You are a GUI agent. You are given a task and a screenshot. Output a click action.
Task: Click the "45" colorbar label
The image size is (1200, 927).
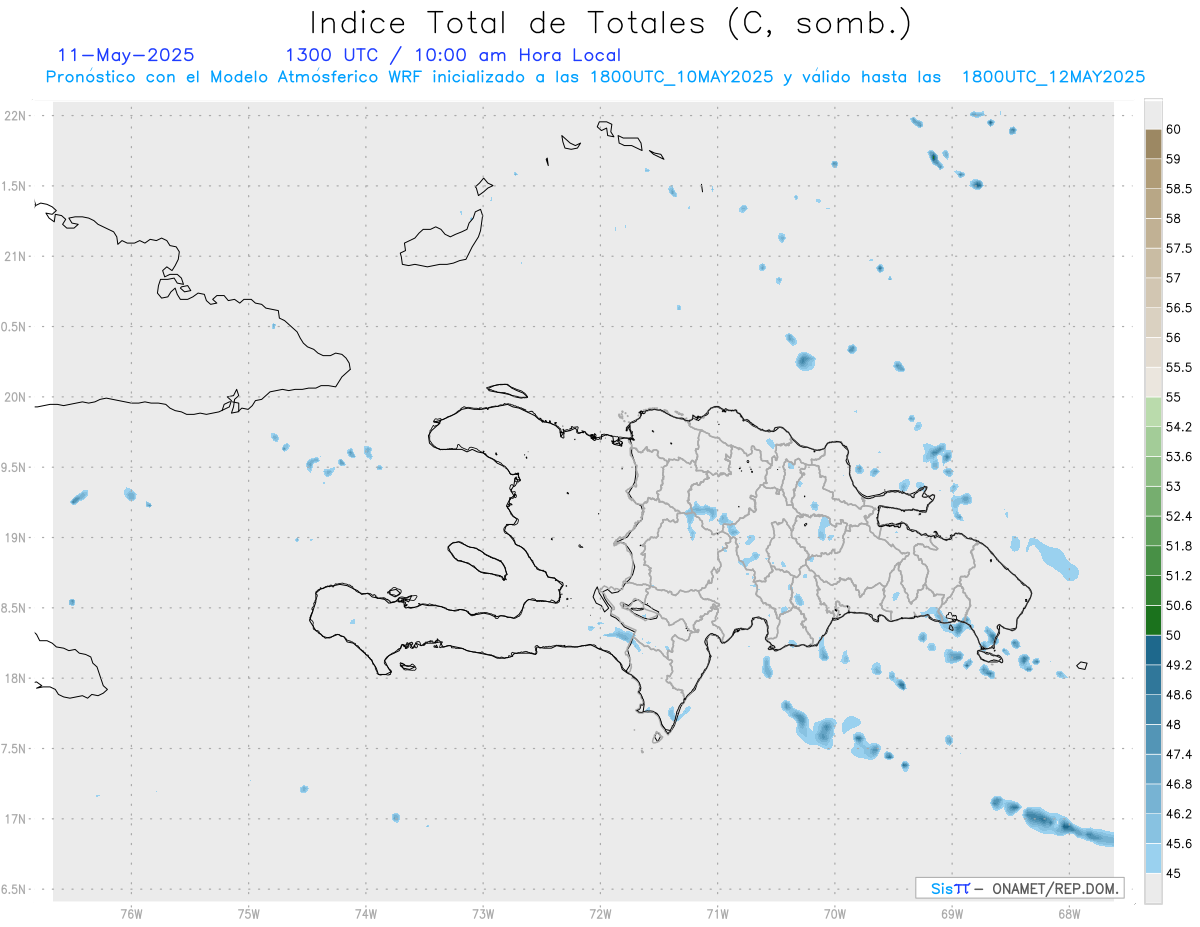pyautogui.click(x=1174, y=873)
